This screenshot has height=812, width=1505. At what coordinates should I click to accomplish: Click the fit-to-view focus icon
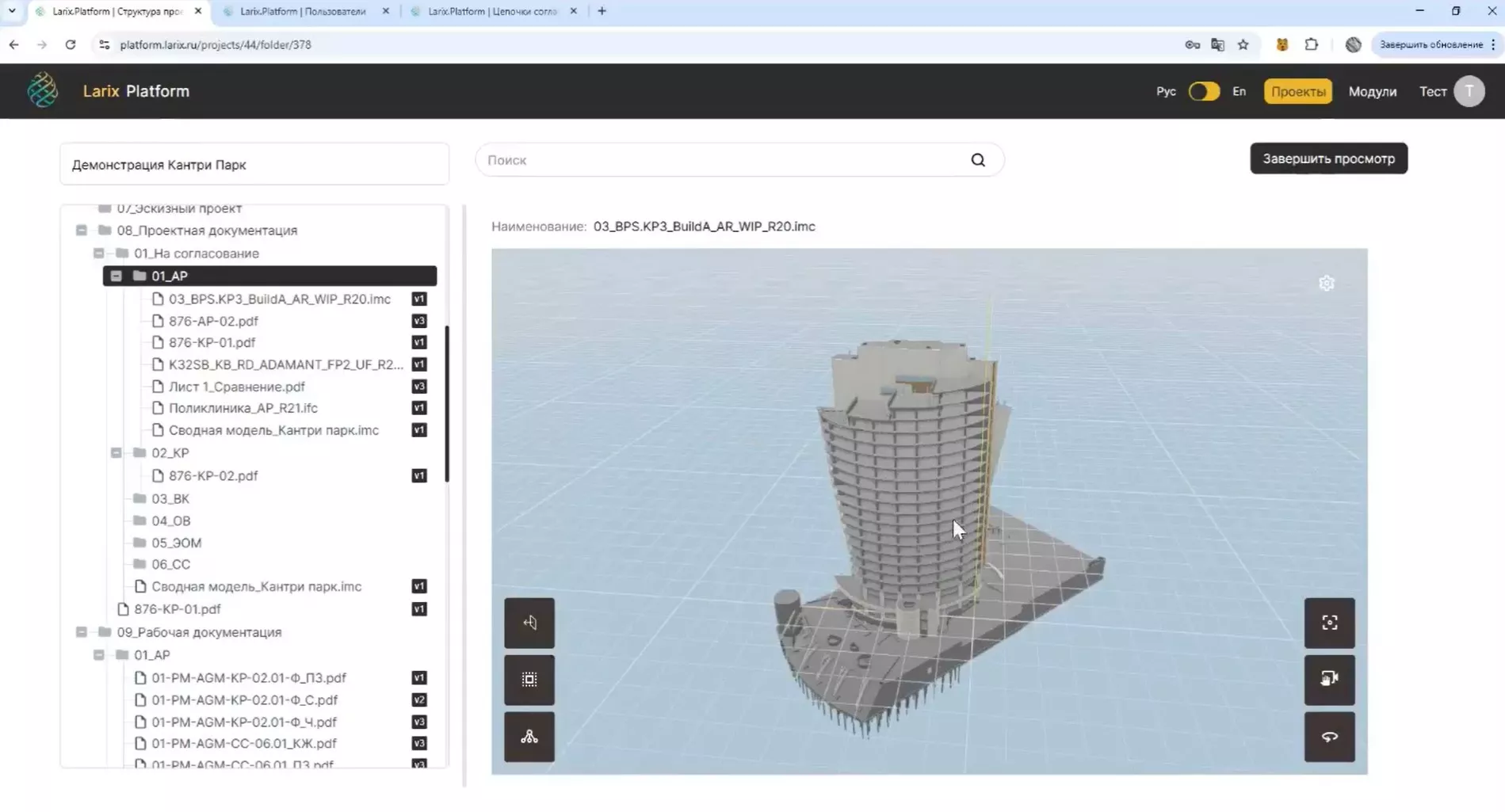point(1329,623)
